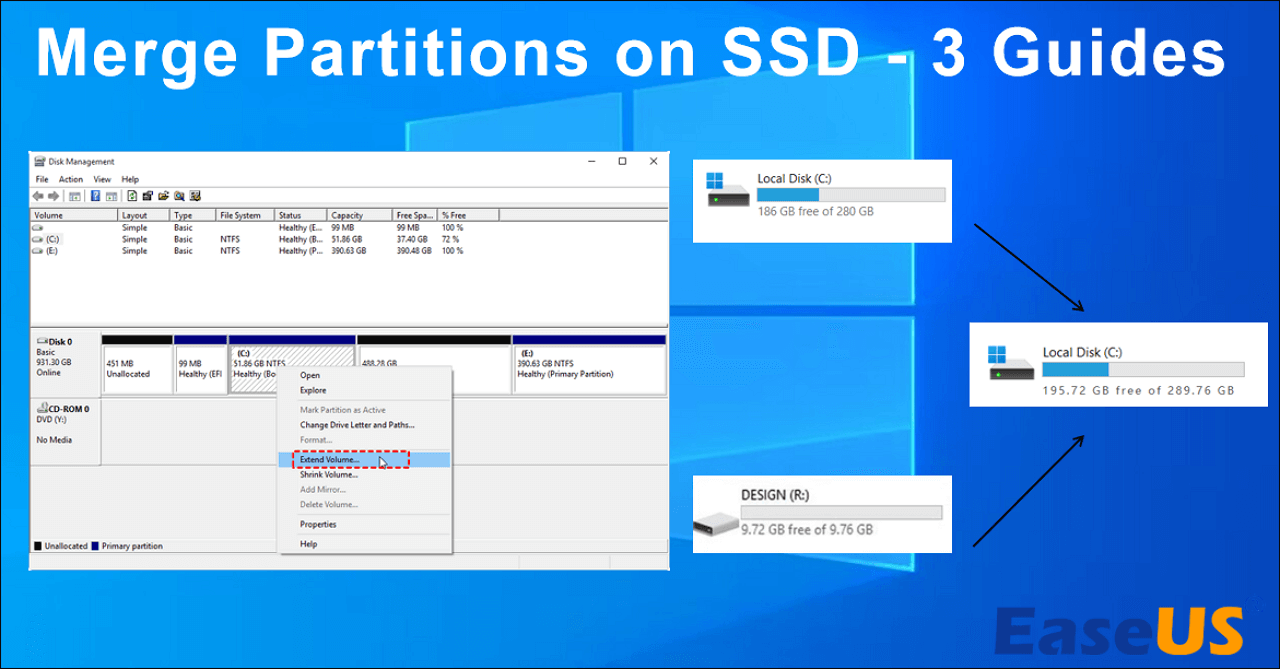Click the "186 GB free of 280 GB" text
This screenshot has width=1280, height=669.
pos(815,212)
